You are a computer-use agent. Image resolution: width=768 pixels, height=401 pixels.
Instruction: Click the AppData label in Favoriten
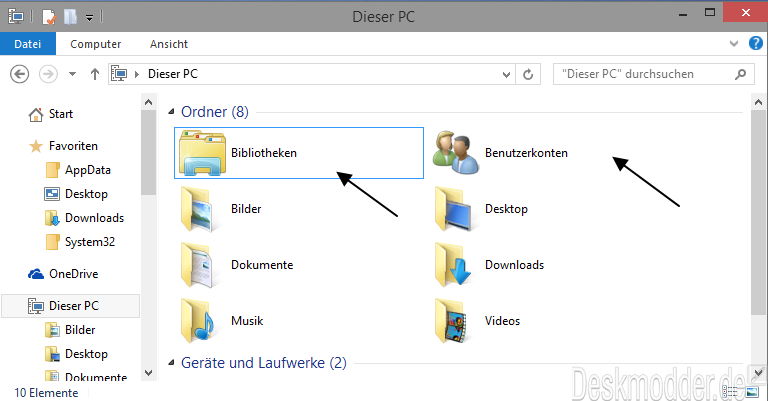[88, 170]
